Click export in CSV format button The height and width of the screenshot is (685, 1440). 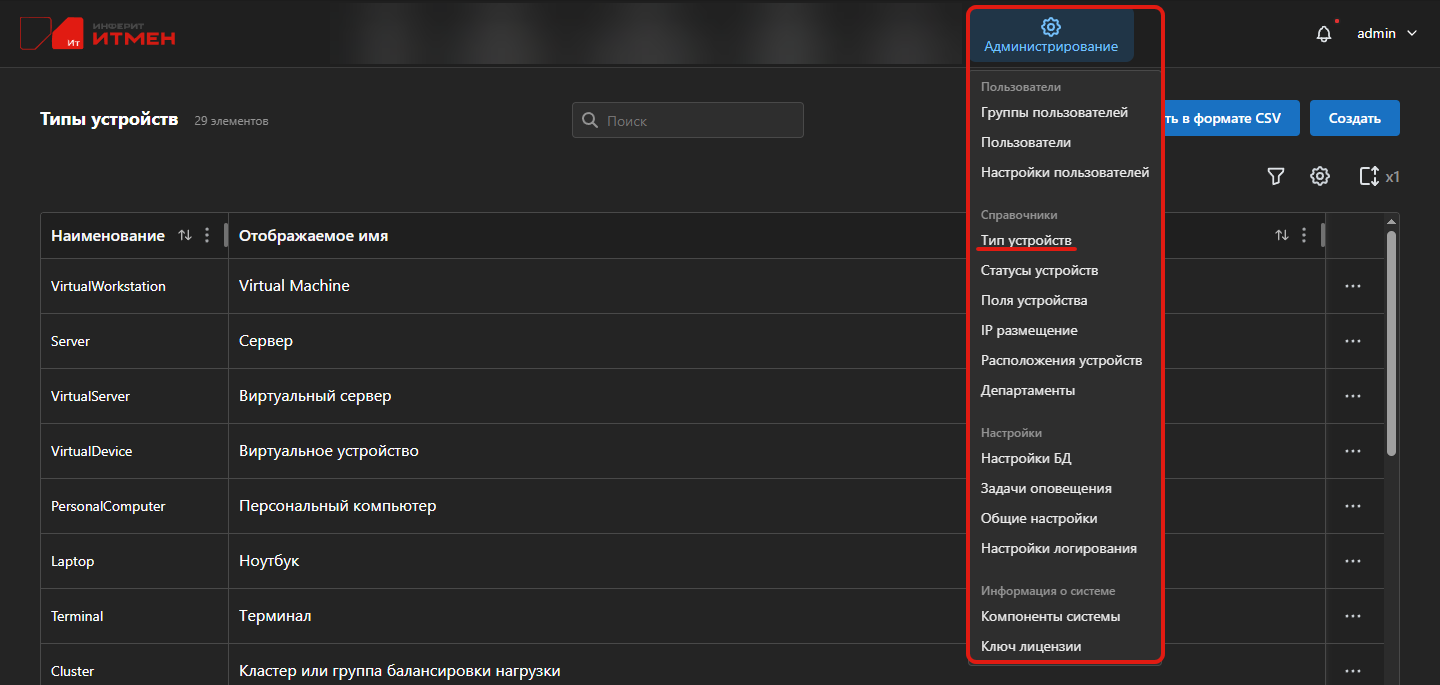[1231, 118]
